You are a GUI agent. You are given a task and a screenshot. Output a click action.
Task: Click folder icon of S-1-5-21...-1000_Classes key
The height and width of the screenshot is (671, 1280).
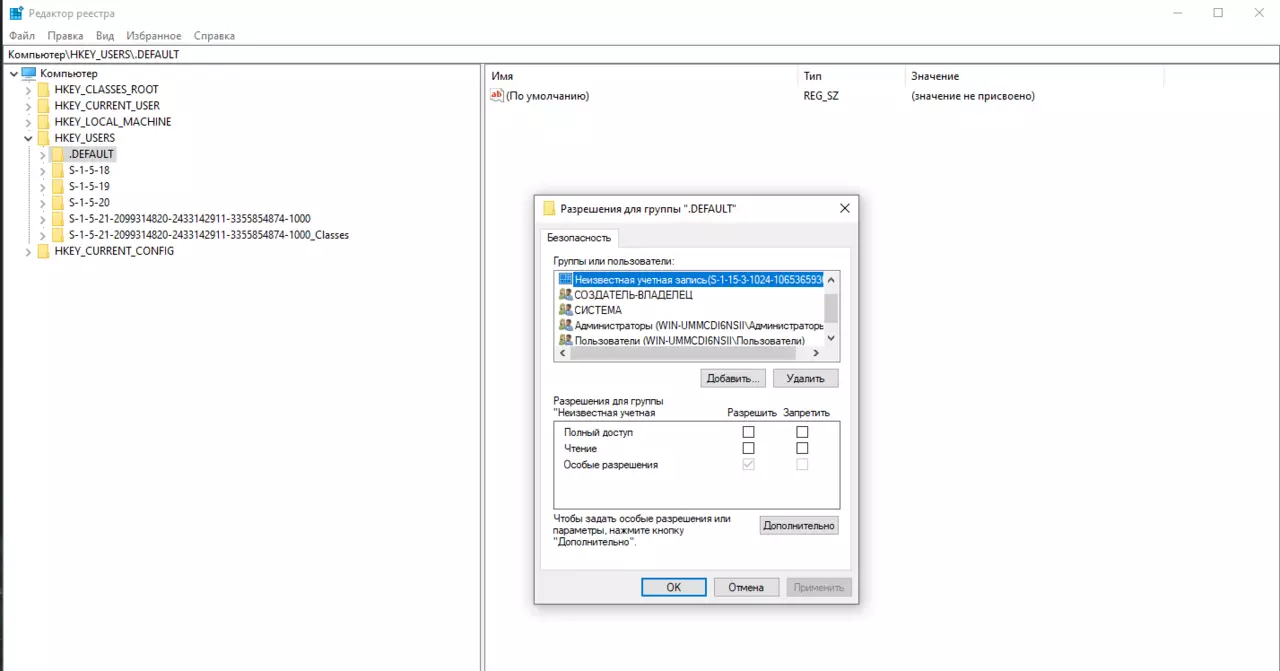click(57, 235)
